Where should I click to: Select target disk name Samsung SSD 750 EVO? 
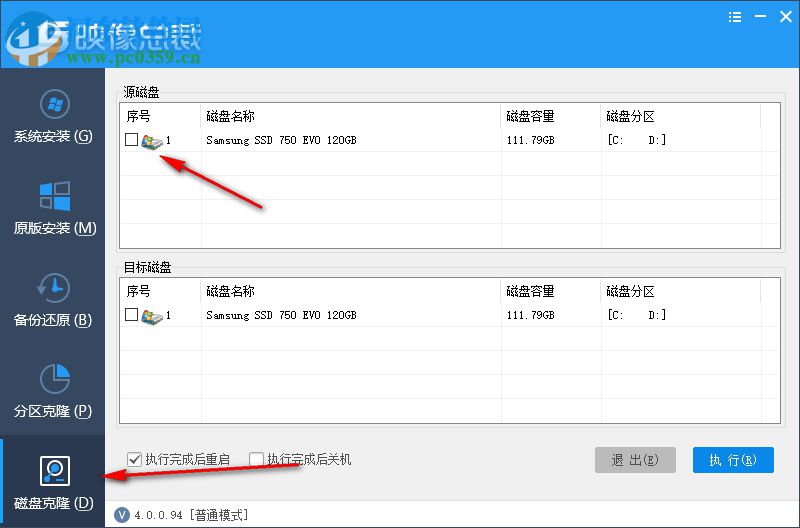click(281, 315)
